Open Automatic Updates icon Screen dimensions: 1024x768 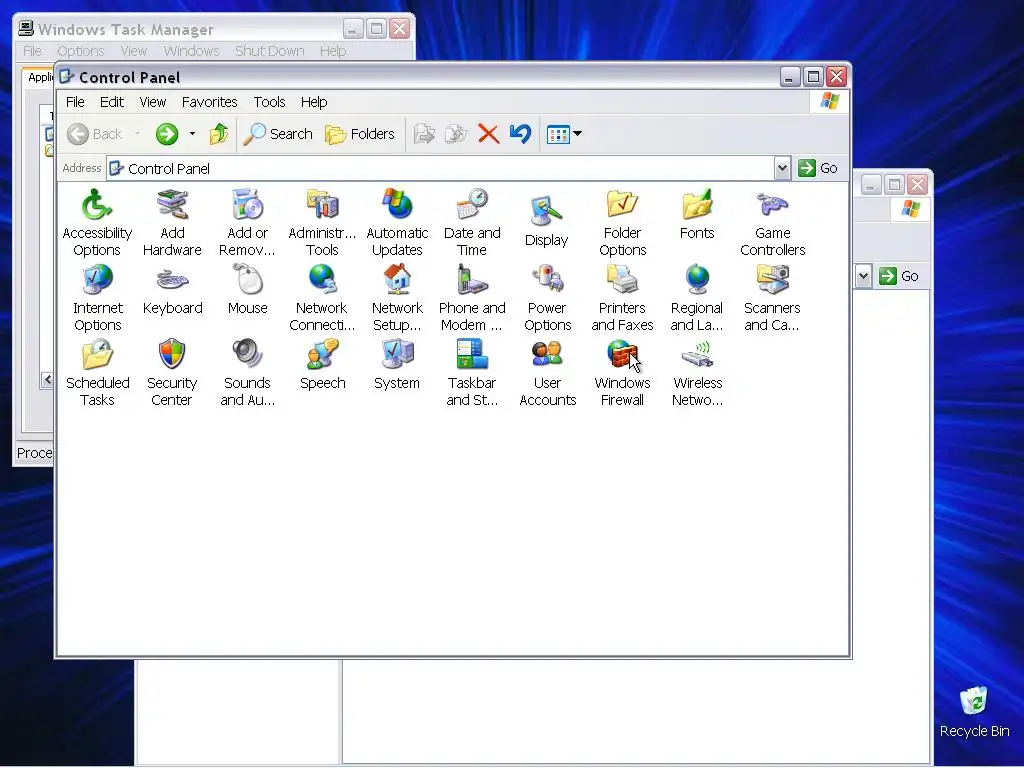(x=397, y=222)
